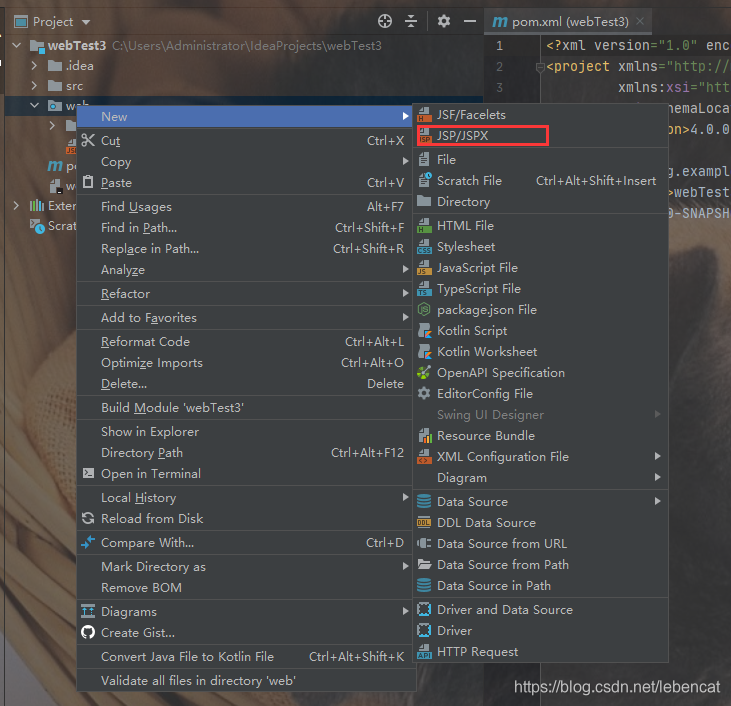Image resolution: width=731 pixels, height=706 pixels.
Task: Click the Scratch File icon
Action: coord(425,180)
